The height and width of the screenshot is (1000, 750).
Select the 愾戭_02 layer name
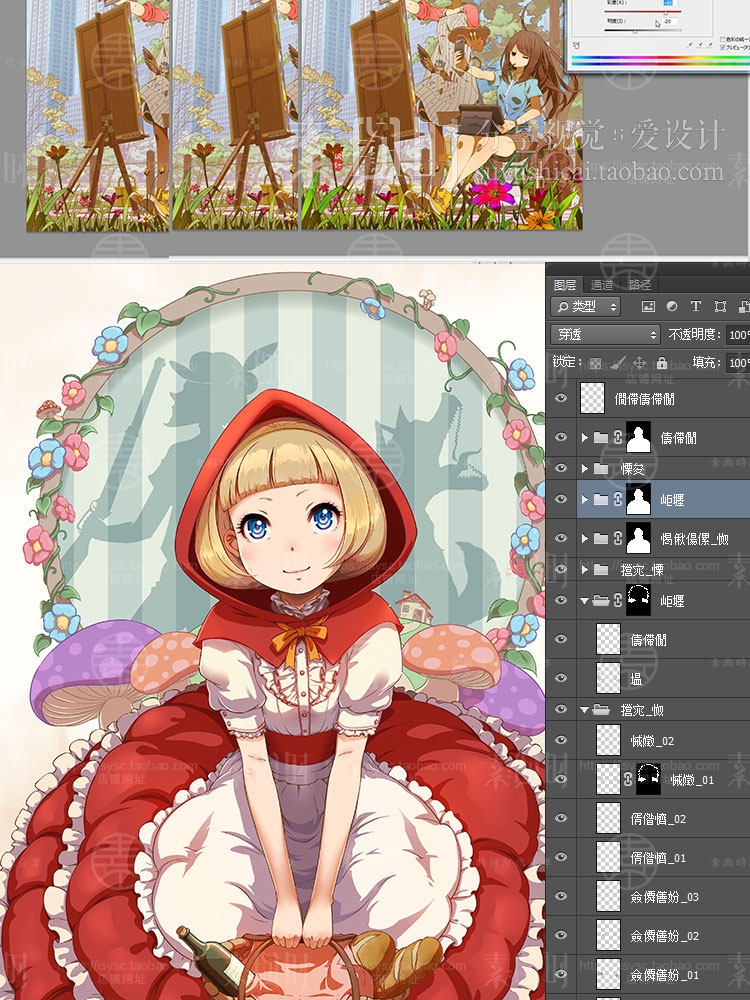(x=652, y=740)
